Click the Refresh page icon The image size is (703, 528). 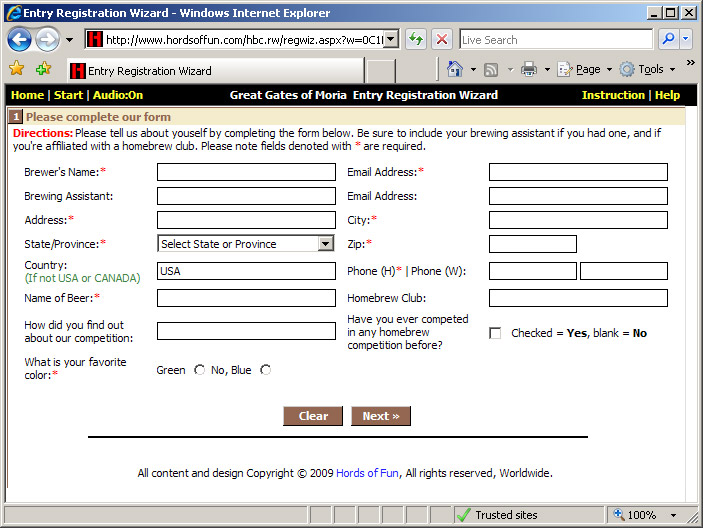coord(415,40)
